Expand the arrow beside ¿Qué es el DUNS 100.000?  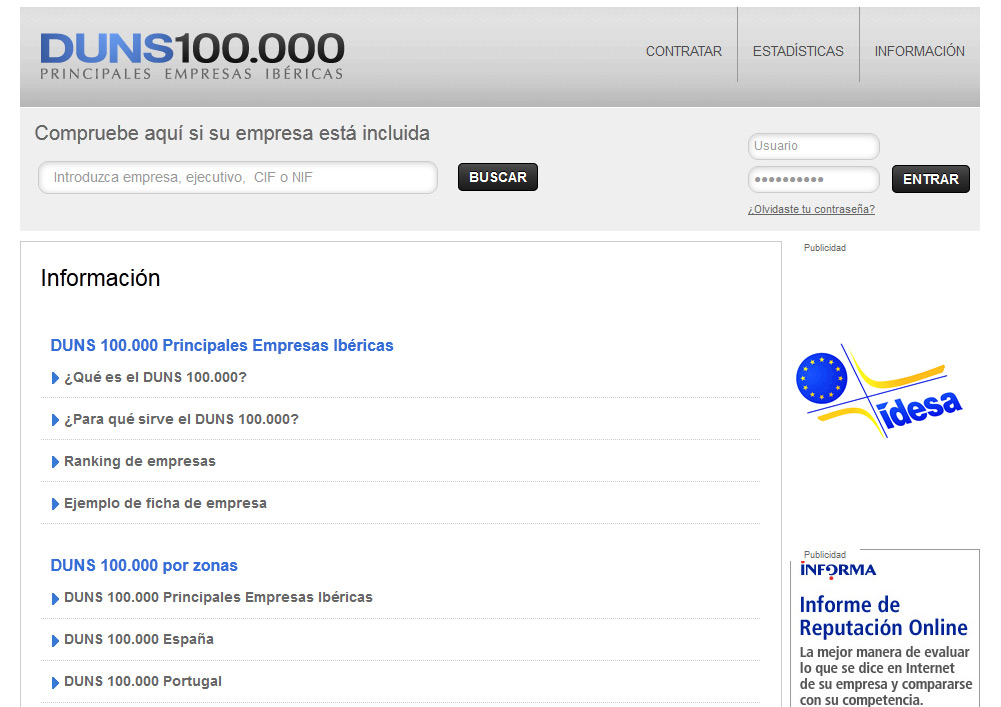point(55,378)
